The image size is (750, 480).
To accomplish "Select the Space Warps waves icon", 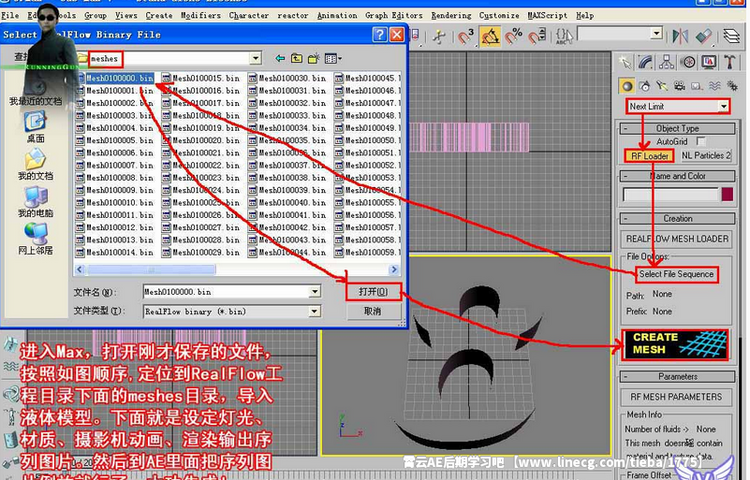I will pos(715,86).
